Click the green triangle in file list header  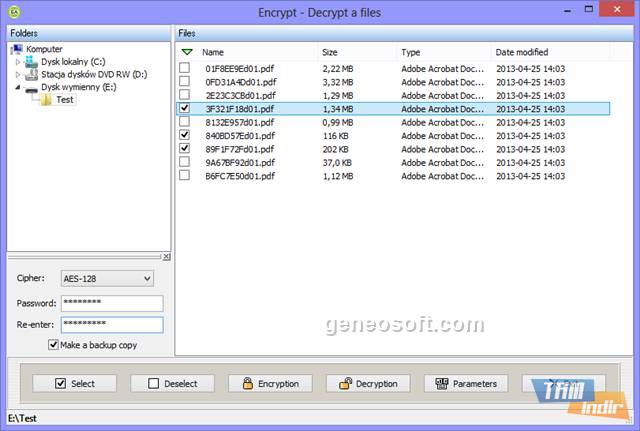[186, 51]
